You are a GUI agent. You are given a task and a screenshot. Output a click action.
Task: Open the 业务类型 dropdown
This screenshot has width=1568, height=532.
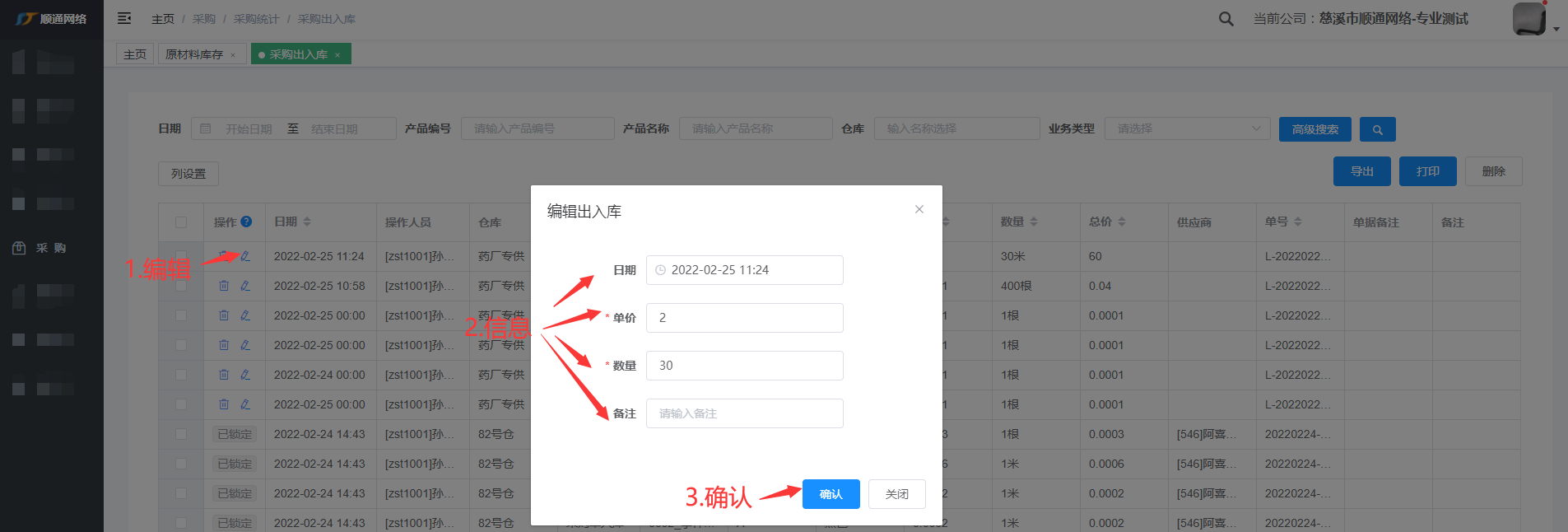point(1188,128)
